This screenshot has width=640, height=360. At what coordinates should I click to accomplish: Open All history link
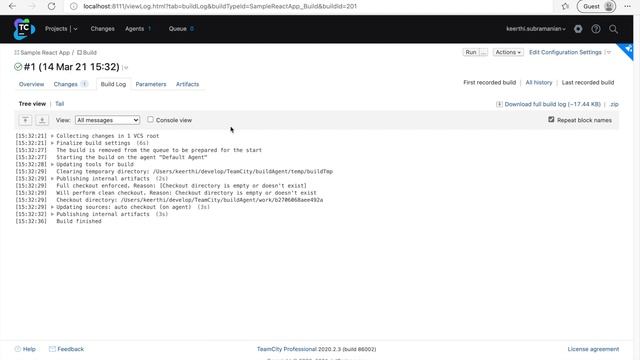click(539, 82)
